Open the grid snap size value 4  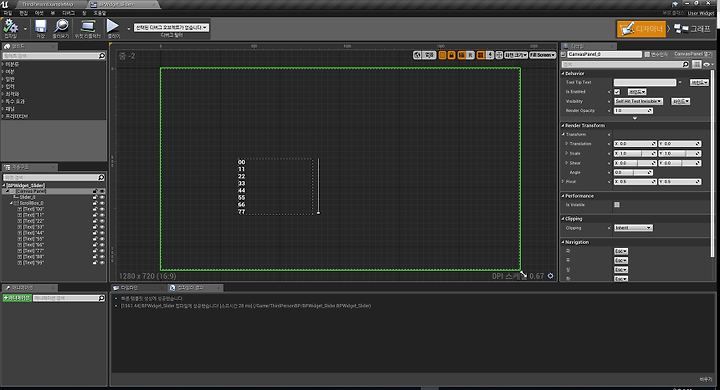point(490,55)
